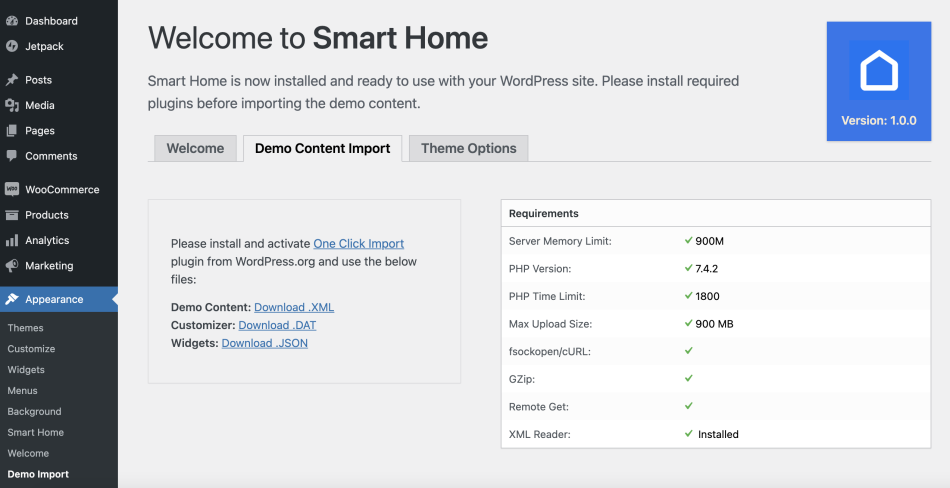Download the Widgets .JSON file
The width and height of the screenshot is (950, 488).
pos(264,343)
